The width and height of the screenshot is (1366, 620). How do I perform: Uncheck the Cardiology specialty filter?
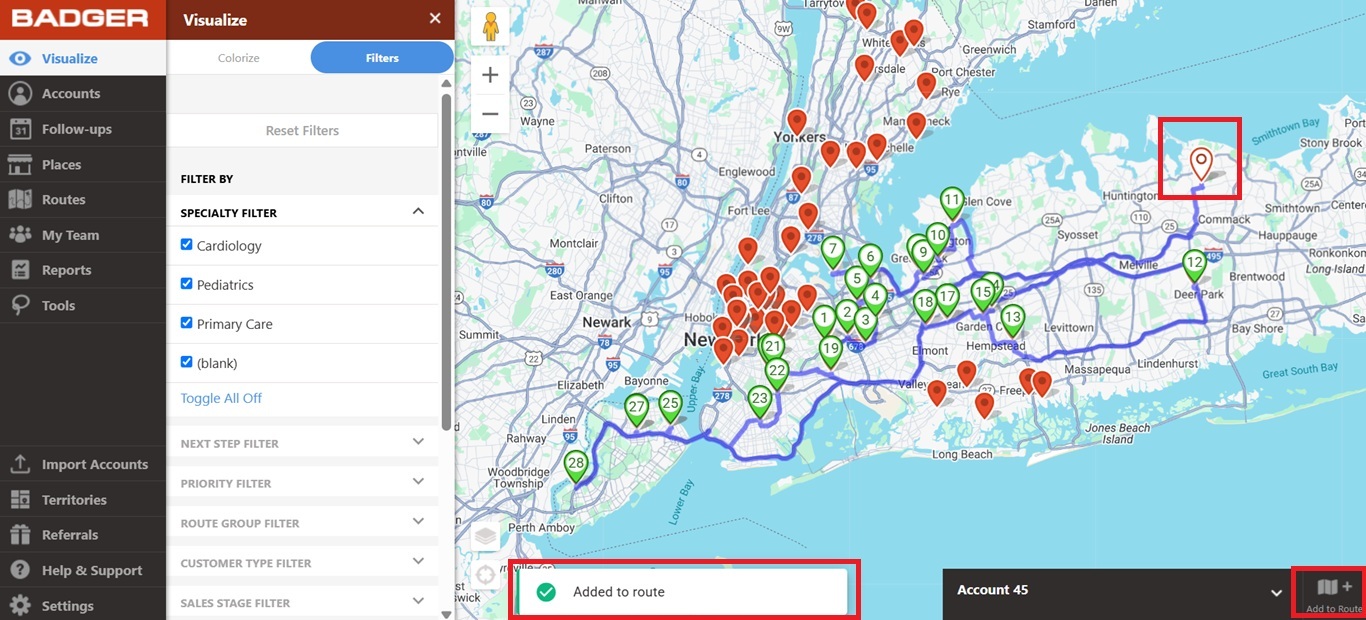click(x=186, y=245)
